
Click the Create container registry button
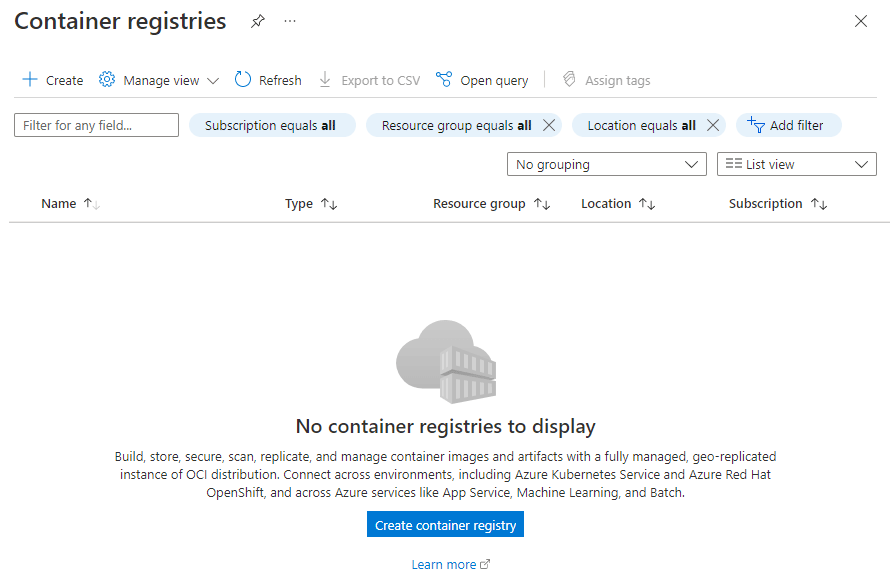pyautogui.click(x=446, y=524)
